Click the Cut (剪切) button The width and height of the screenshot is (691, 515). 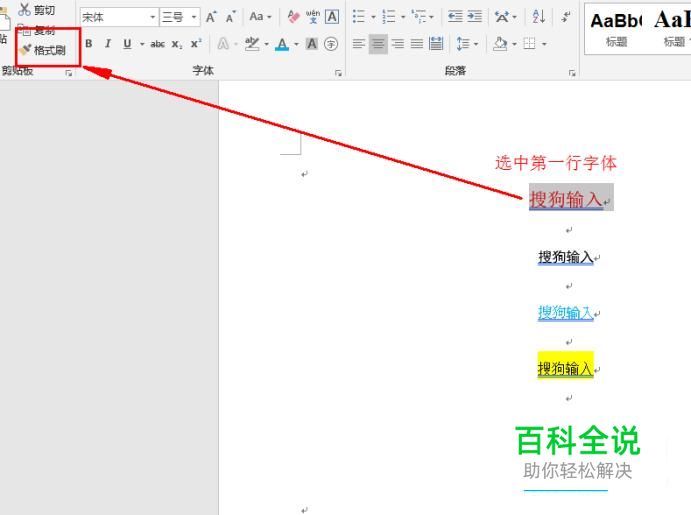coord(37,10)
